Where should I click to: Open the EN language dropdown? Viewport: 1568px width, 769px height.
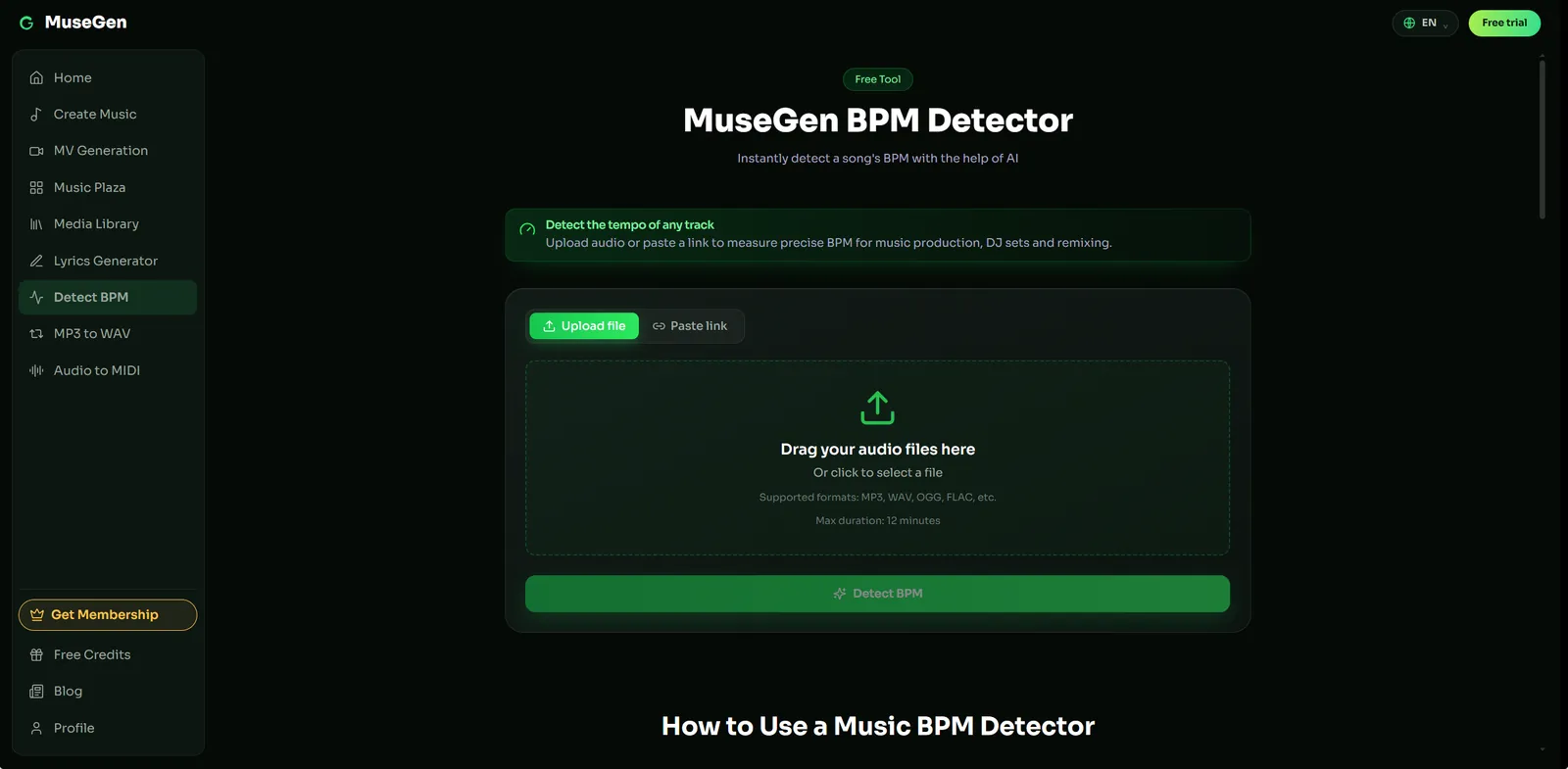pyautogui.click(x=1425, y=23)
